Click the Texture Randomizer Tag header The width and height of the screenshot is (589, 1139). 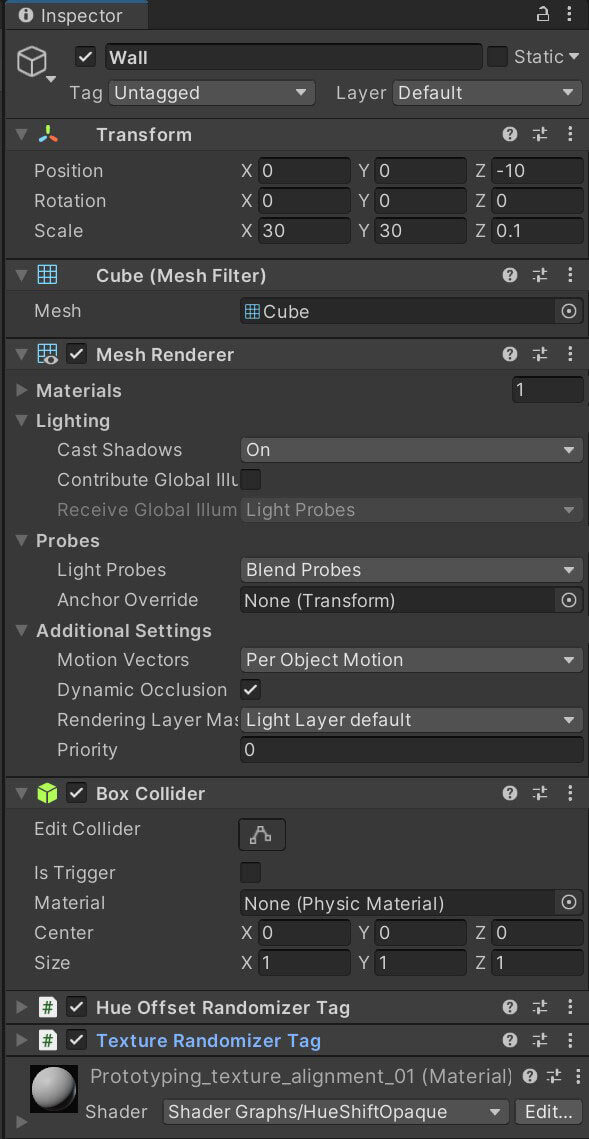pyautogui.click(x=208, y=1041)
